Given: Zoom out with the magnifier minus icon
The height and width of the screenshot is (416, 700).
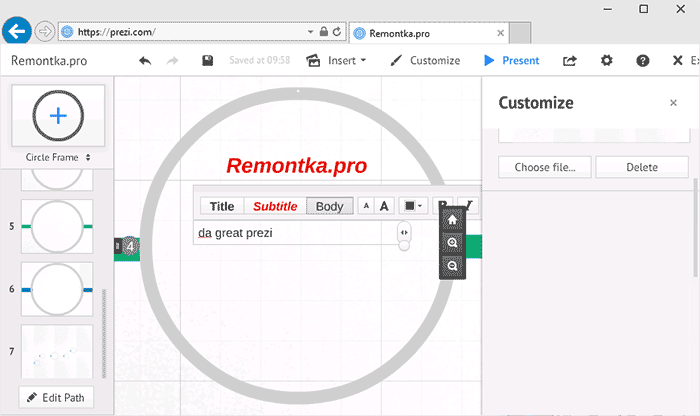Looking at the screenshot, I should [x=452, y=266].
